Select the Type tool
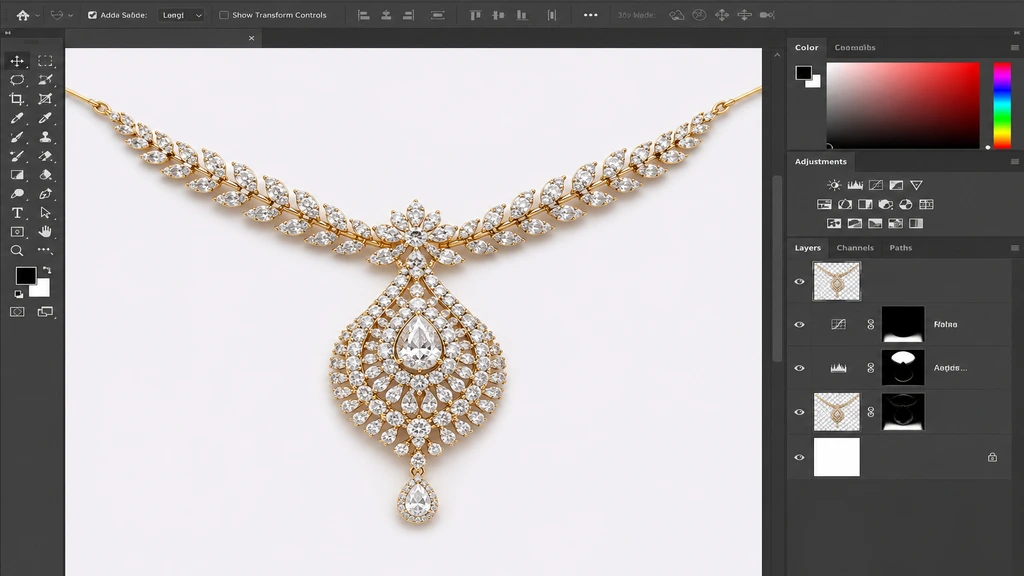1024x576 pixels. point(17,213)
